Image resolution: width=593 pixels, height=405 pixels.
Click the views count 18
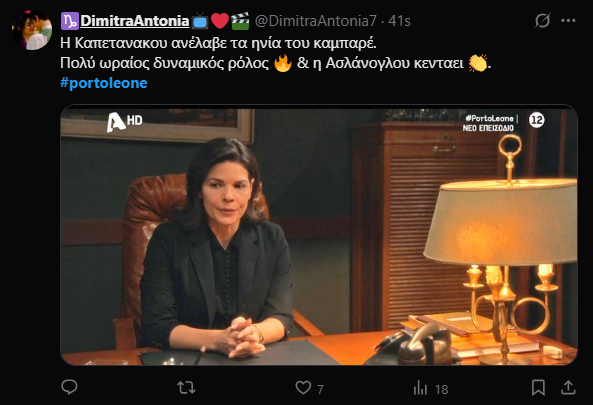(x=441, y=389)
